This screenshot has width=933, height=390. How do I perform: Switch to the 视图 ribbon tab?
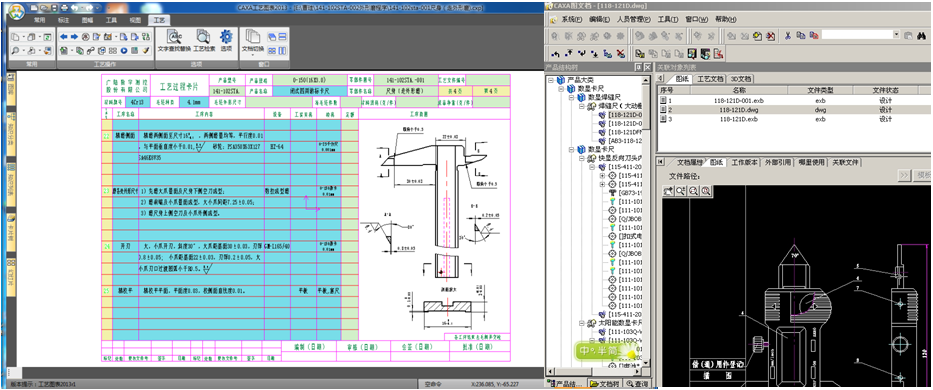(135, 20)
